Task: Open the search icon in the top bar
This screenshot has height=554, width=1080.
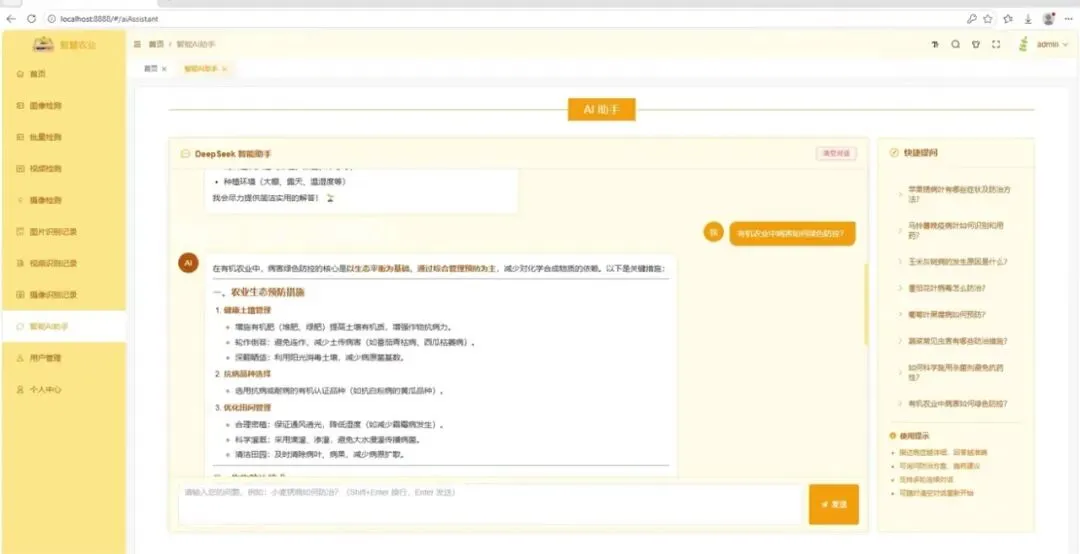Action: [955, 44]
